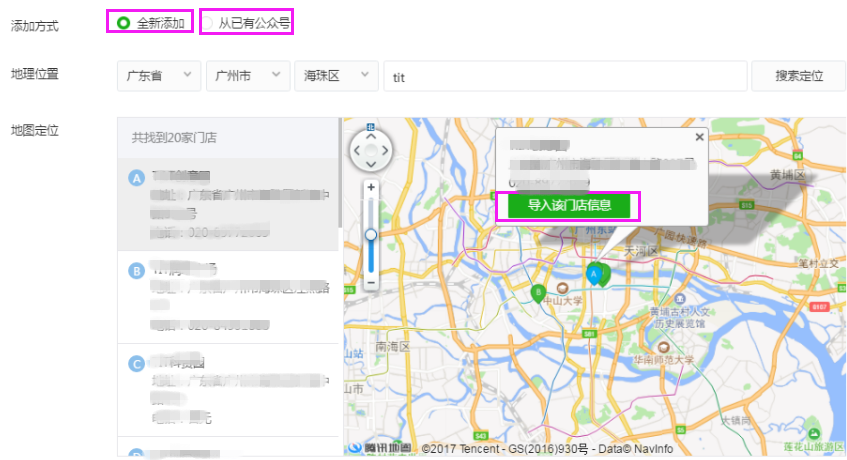Click the 天河区 label on map
The width and height of the screenshot is (847, 460).
[641, 251]
